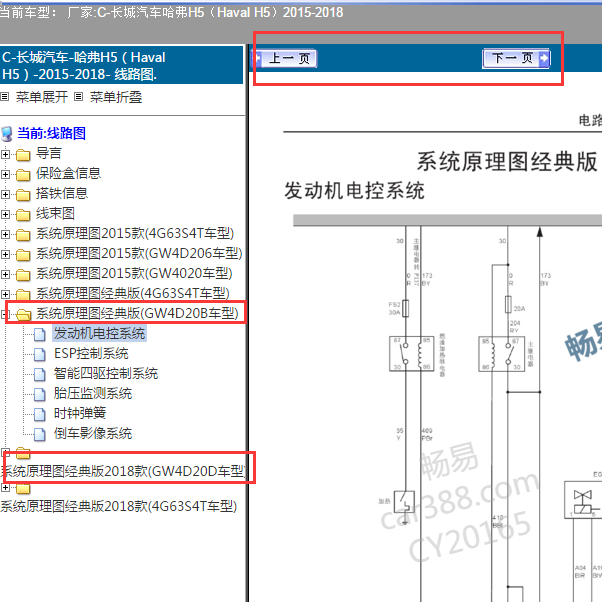Expand 系统原理图经典版(4G63S4T车型) node
This screenshot has width=602, height=602.
[5, 294]
